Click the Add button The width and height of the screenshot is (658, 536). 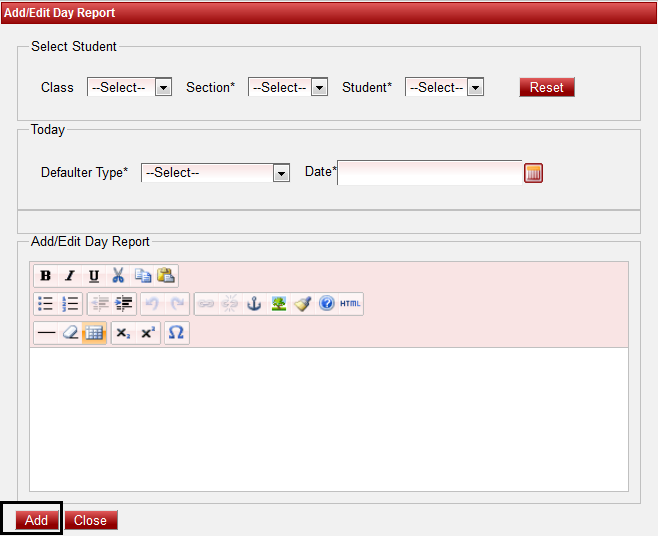(37, 520)
